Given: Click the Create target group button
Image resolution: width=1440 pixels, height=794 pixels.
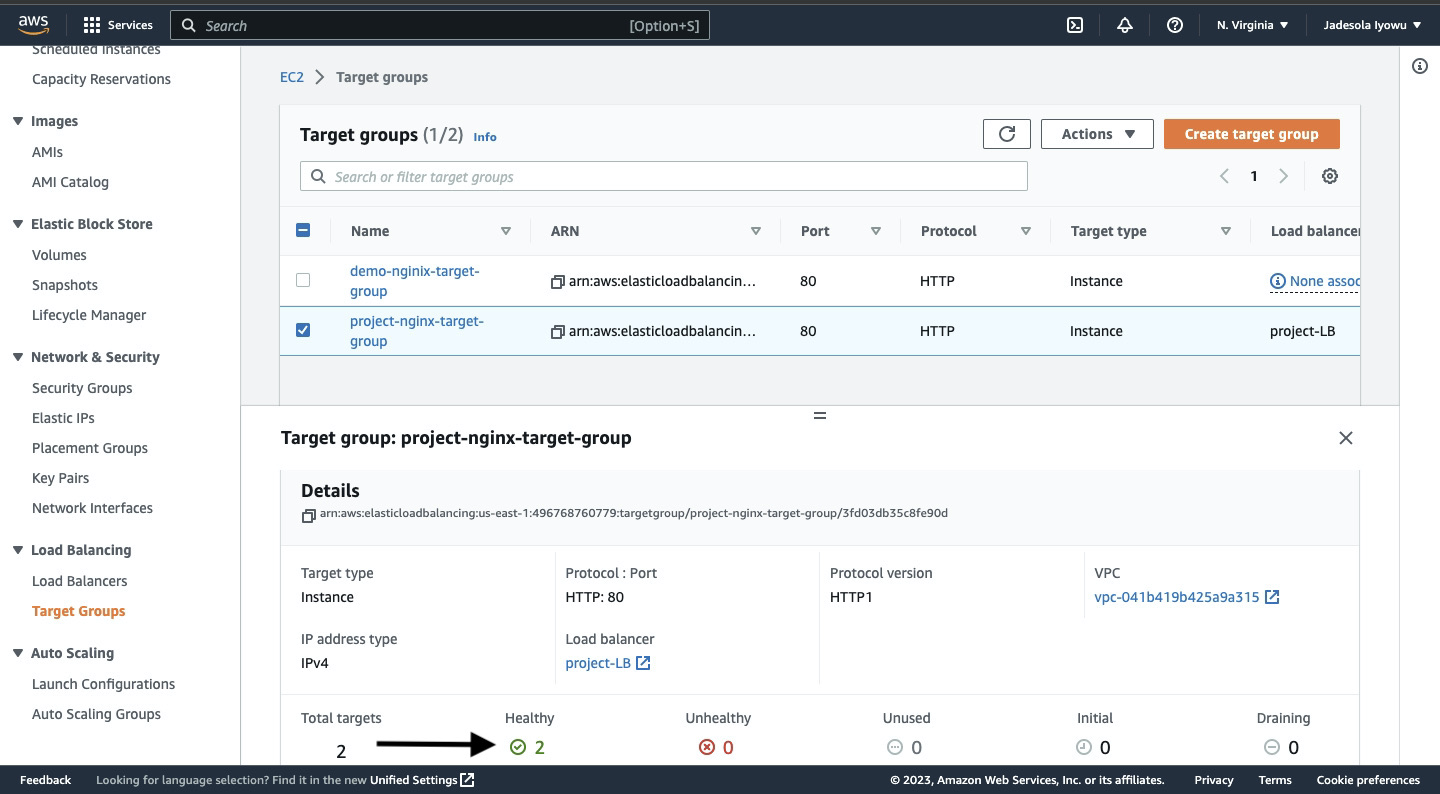Looking at the screenshot, I should click(x=1251, y=133).
